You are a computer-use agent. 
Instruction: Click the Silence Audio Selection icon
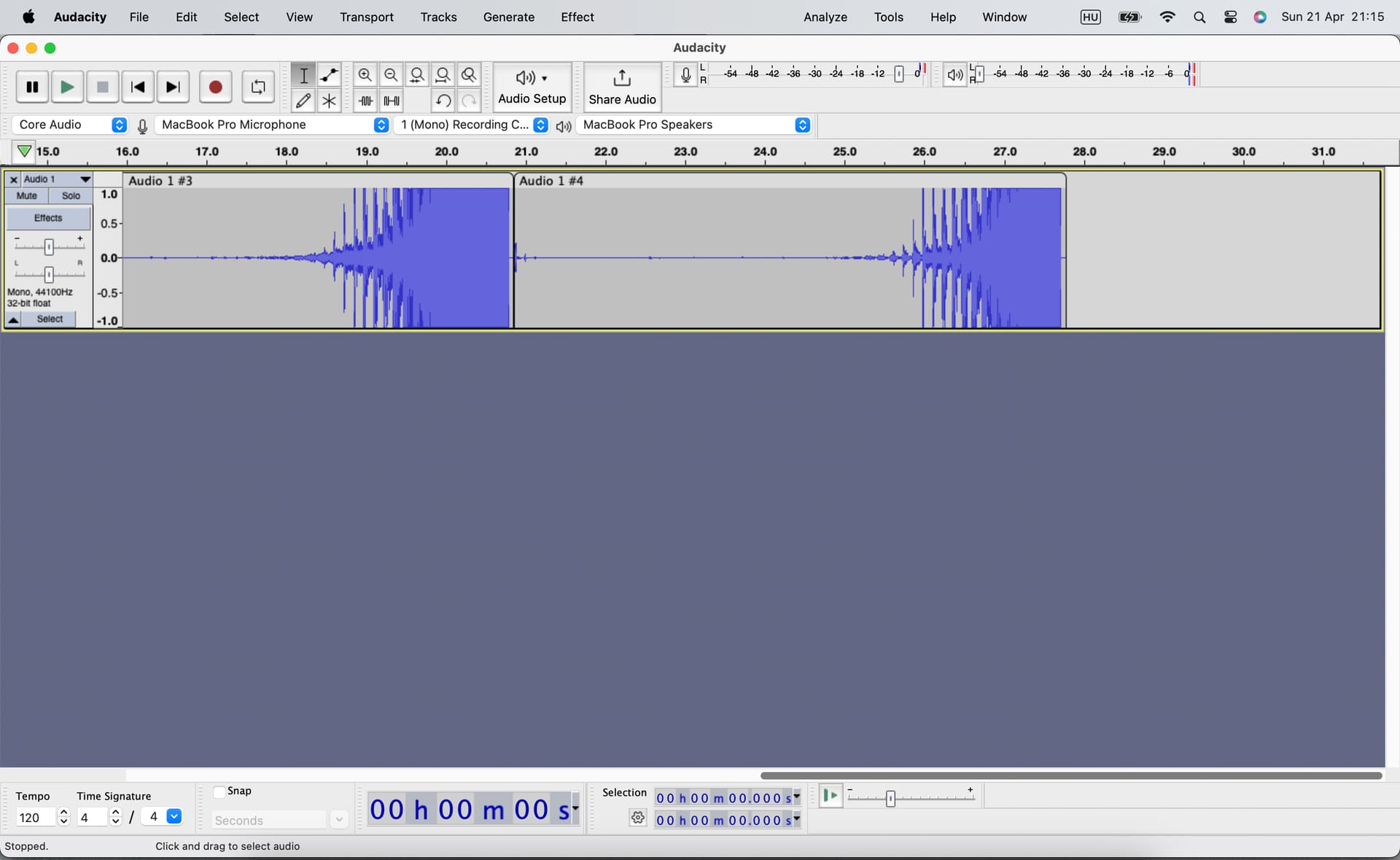392,101
